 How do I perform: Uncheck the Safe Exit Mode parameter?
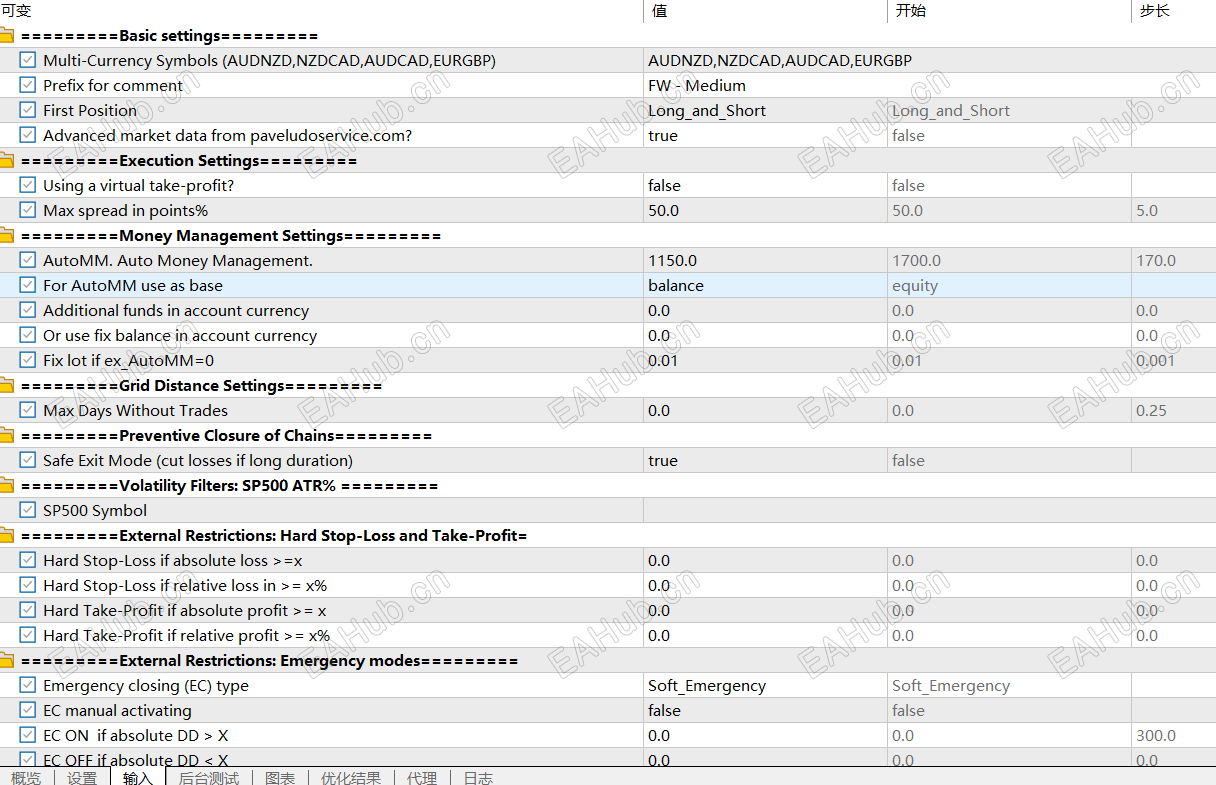point(27,460)
